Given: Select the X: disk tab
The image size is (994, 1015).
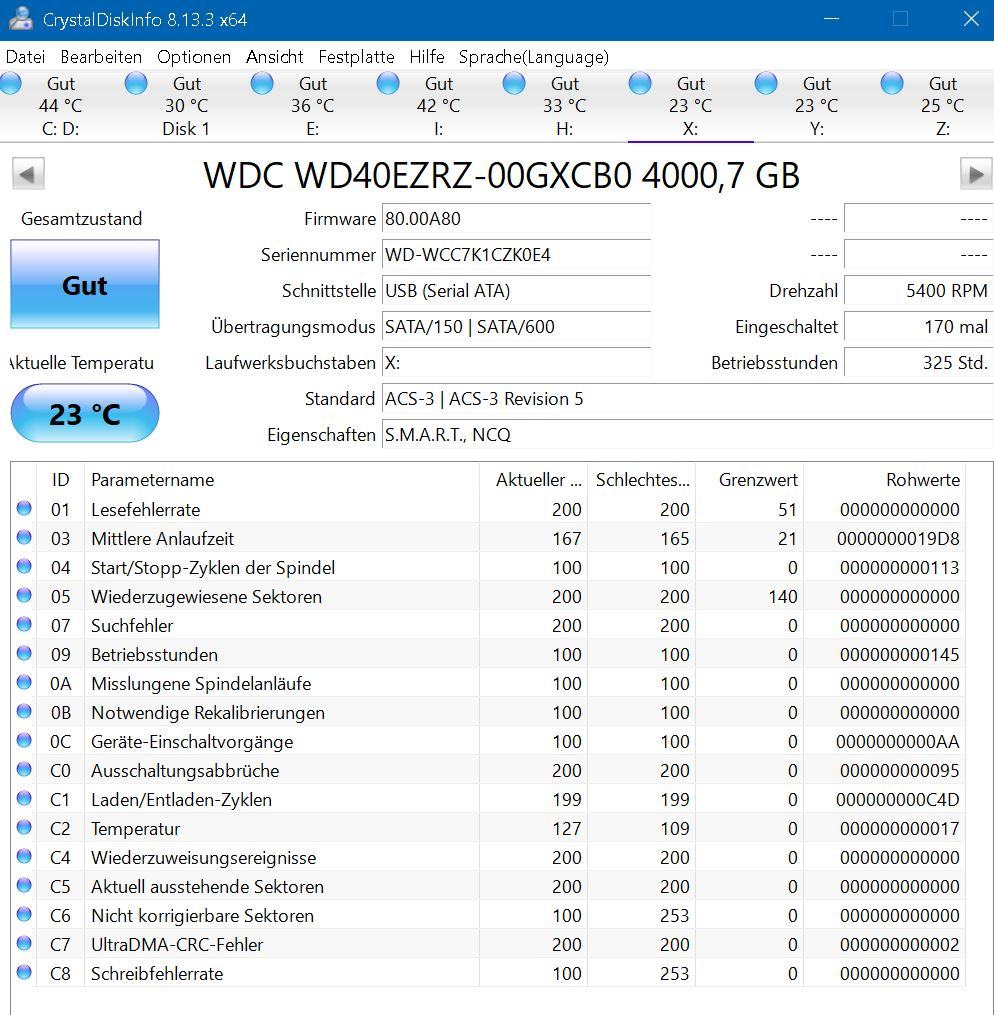Looking at the screenshot, I should click(690, 106).
